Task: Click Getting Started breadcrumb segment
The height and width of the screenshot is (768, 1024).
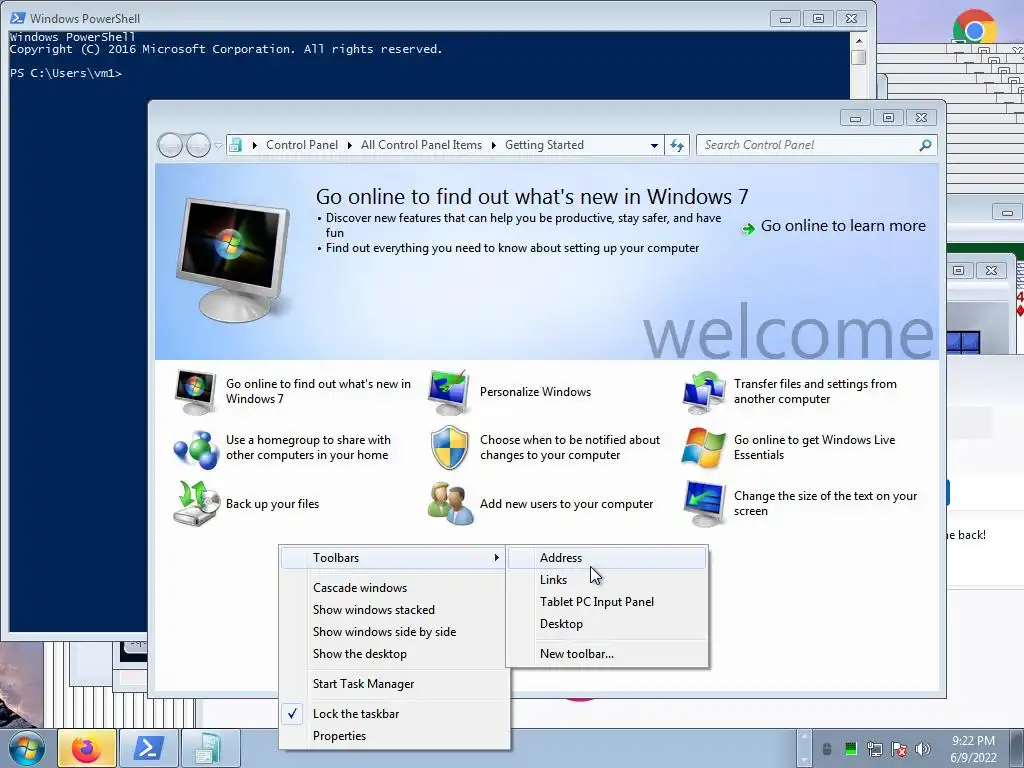Action: 544,145
